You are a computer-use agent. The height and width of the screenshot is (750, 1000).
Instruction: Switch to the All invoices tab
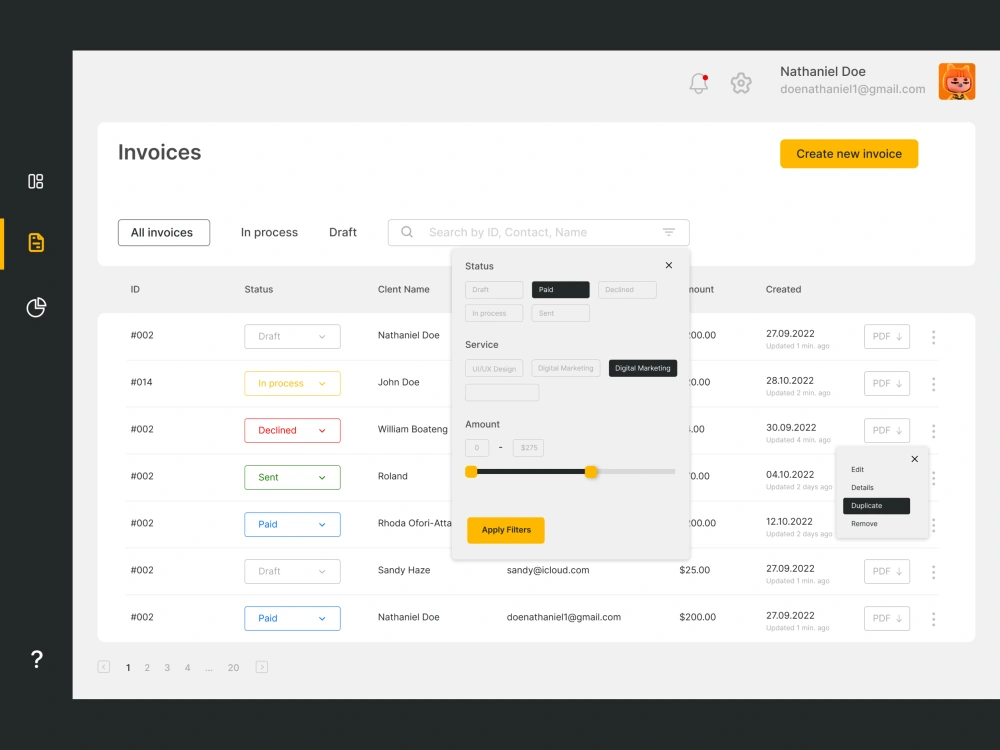(164, 233)
